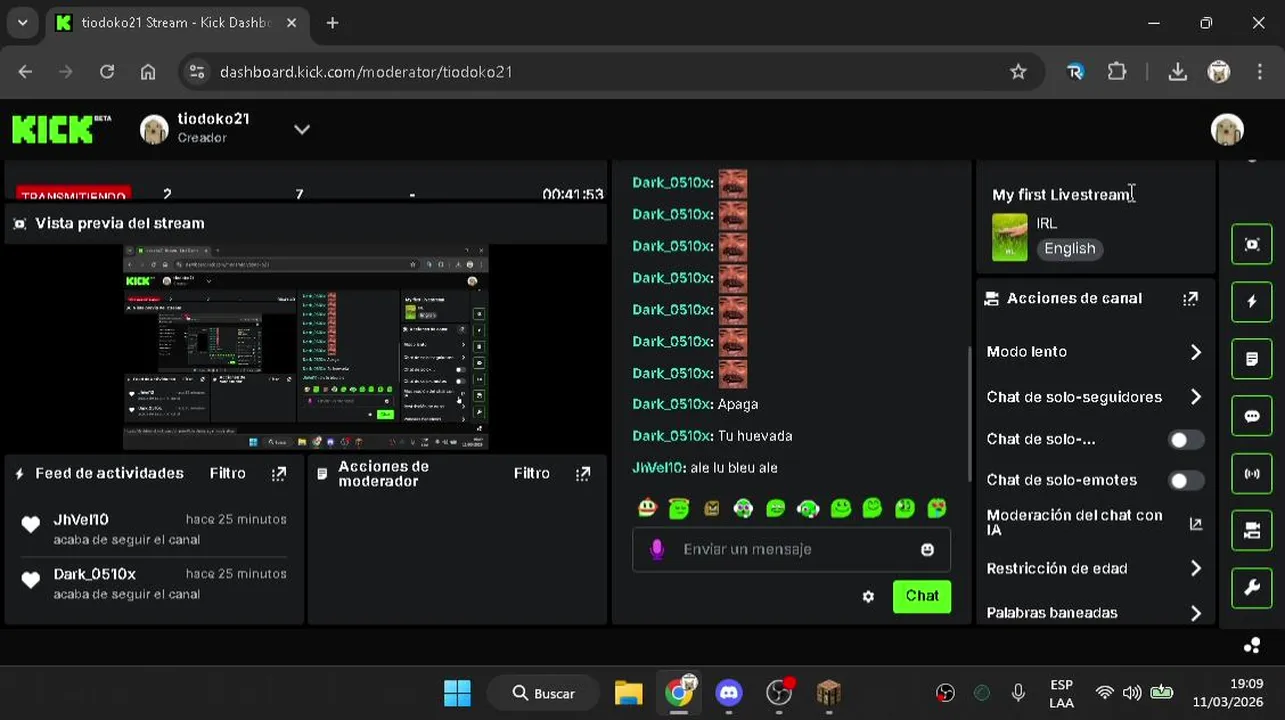
Task: Click the stream preview thumbnail
Action: tap(306, 347)
